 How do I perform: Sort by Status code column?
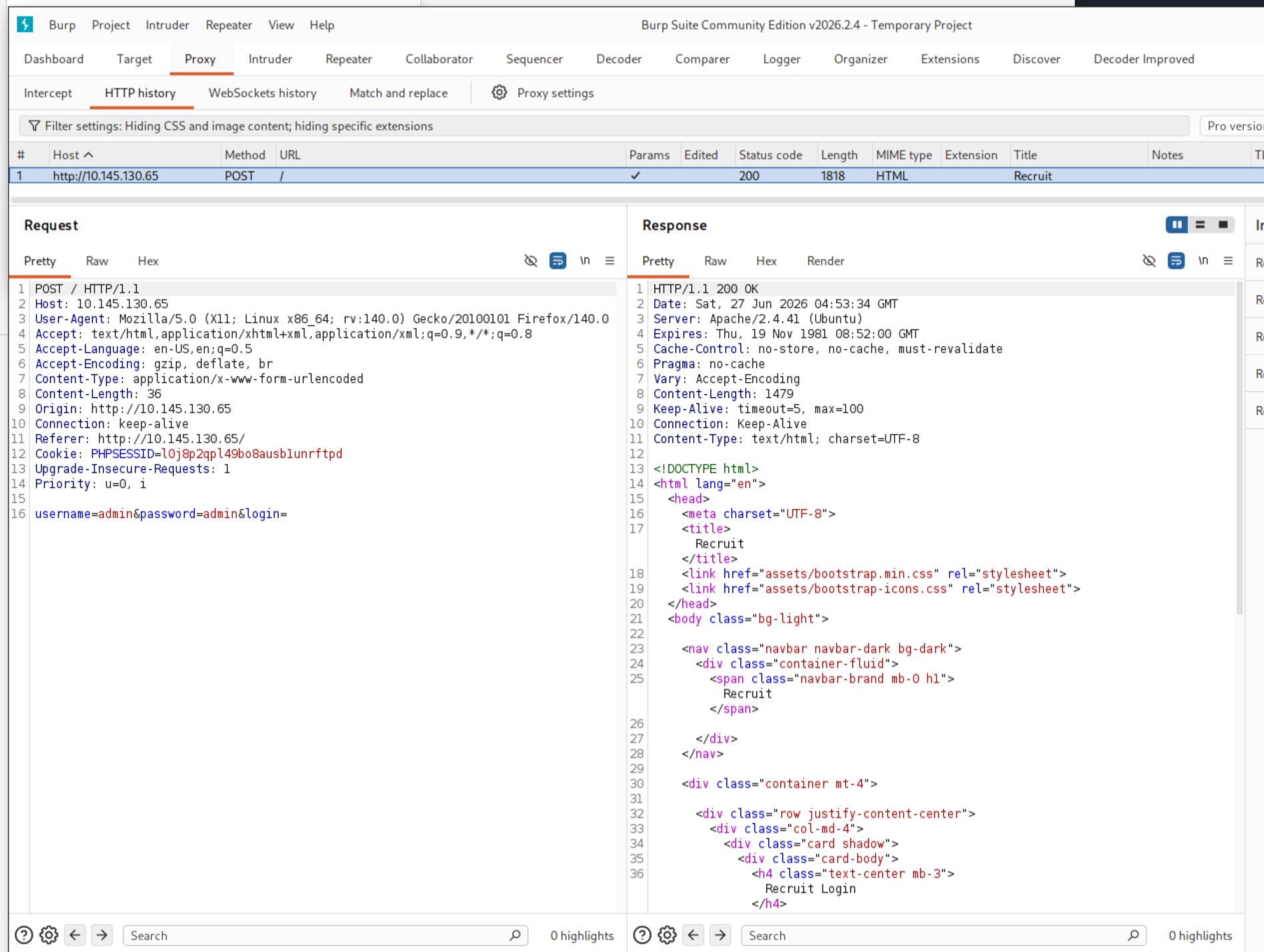click(x=771, y=154)
